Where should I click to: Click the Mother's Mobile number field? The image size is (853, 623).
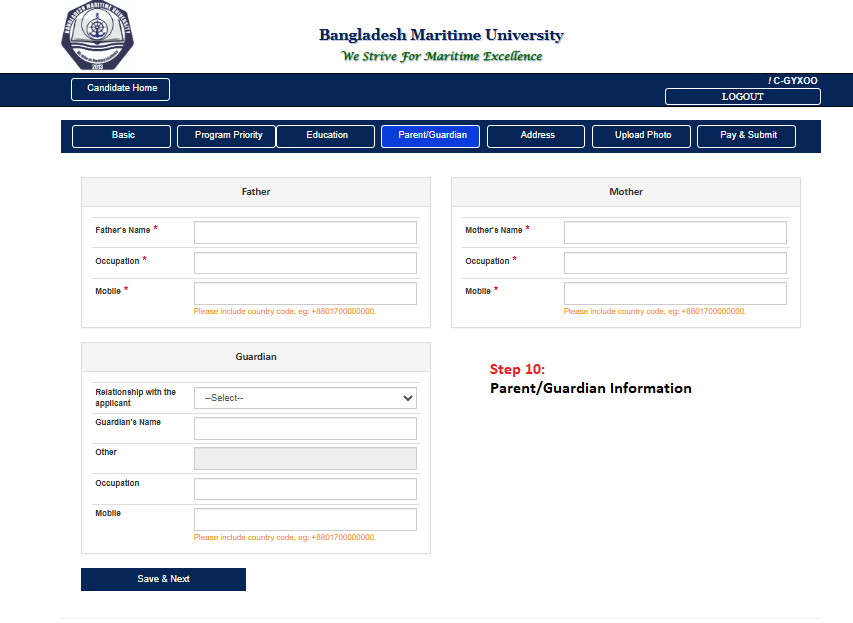click(x=675, y=293)
